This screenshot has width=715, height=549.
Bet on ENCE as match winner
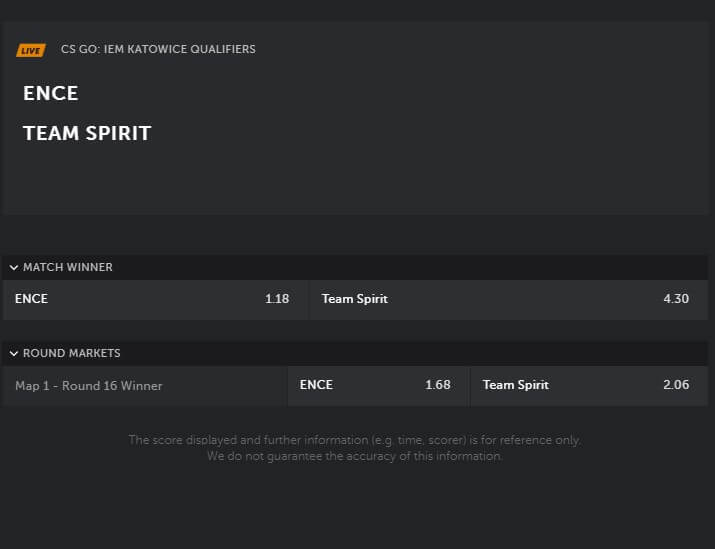[x=155, y=299]
